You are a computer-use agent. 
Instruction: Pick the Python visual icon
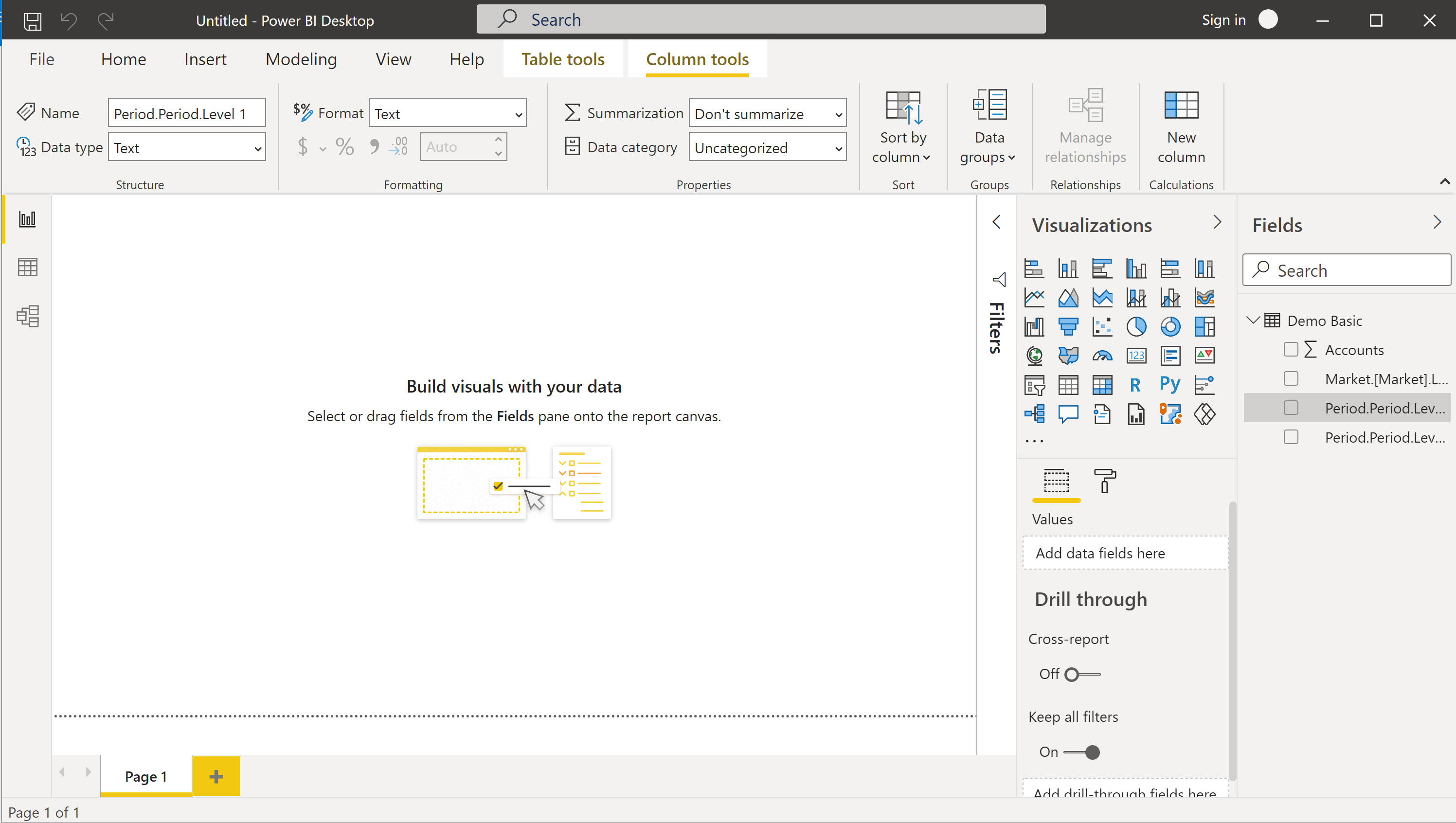(1169, 384)
